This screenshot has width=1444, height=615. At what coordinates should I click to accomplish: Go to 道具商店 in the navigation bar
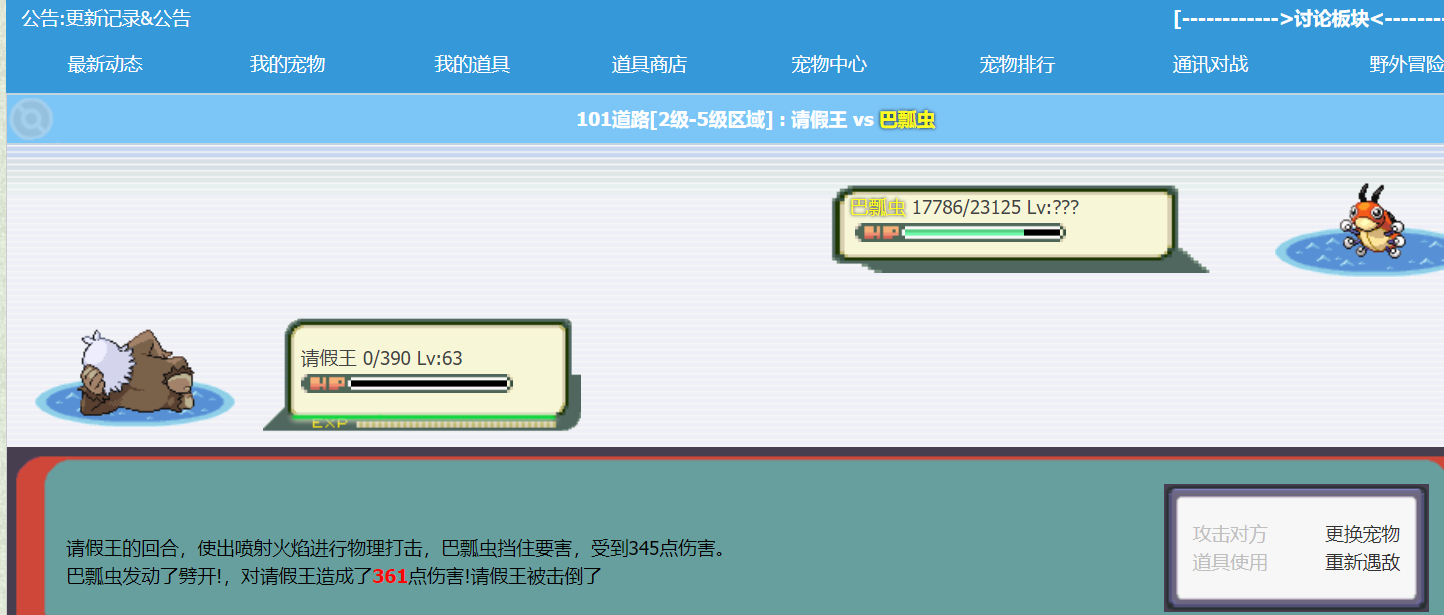[649, 65]
